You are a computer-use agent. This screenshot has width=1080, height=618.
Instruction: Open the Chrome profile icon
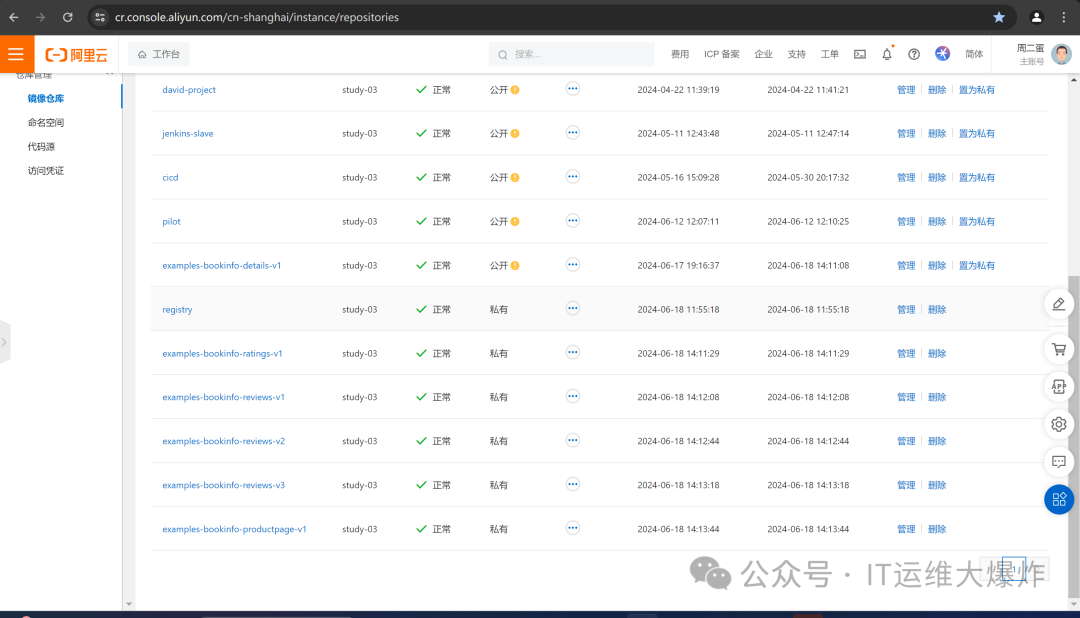click(x=1036, y=17)
